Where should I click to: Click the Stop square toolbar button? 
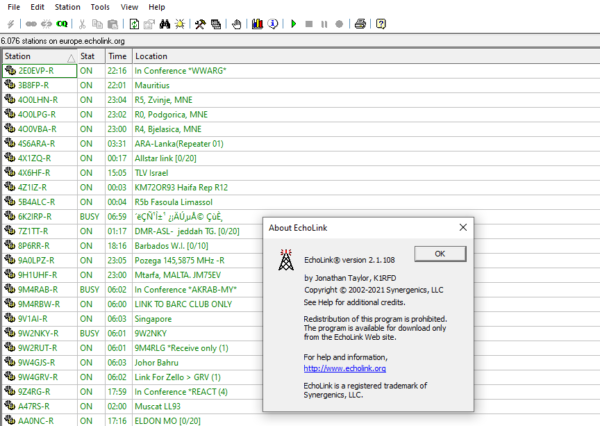[x=309, y=24]
